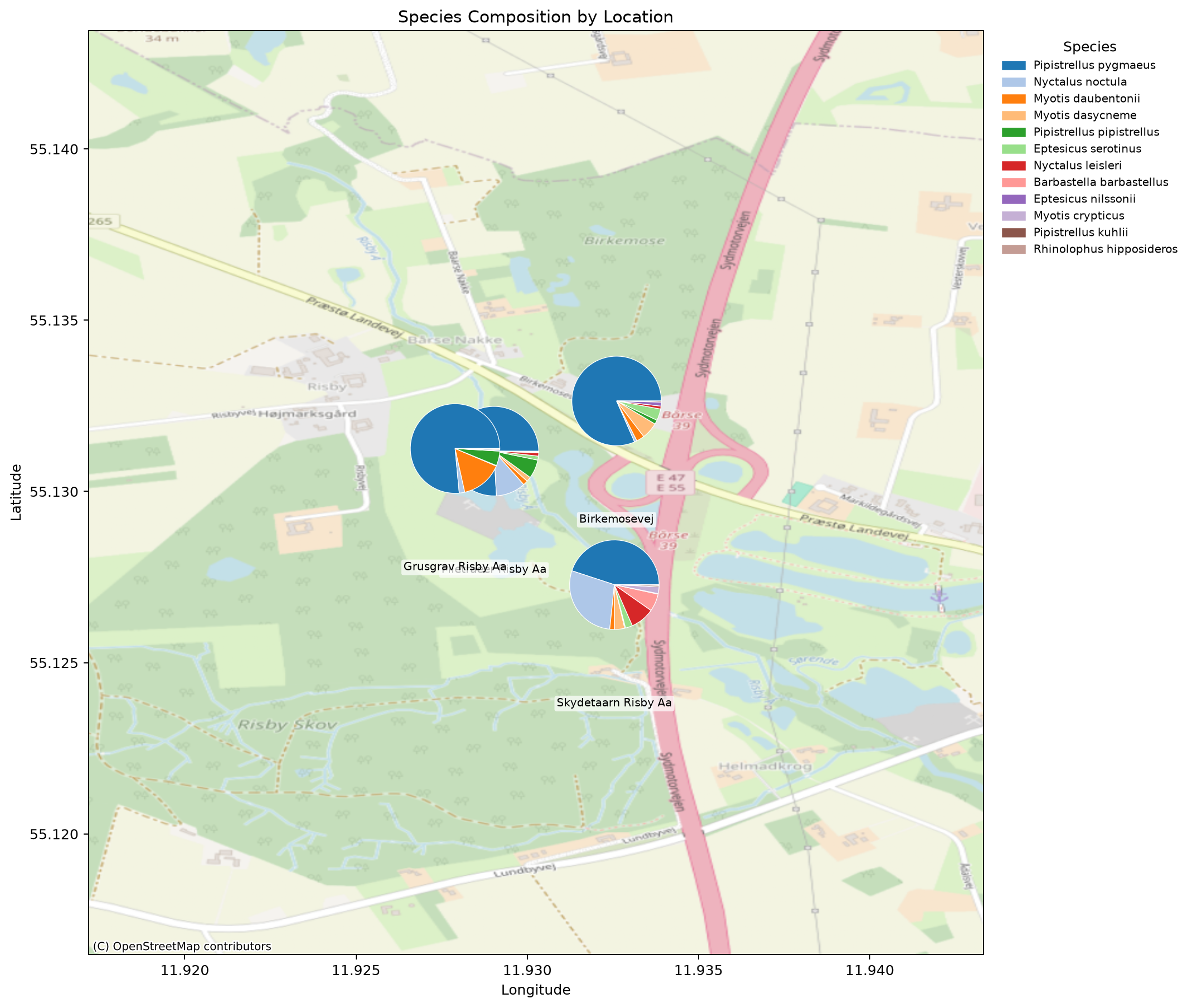Click the 'Risby Skov' forest map label

288,725
